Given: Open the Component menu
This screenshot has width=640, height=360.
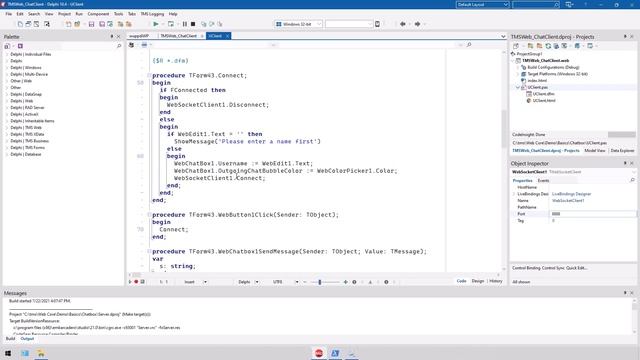Looking at the screenshot, I should (98, 14).
